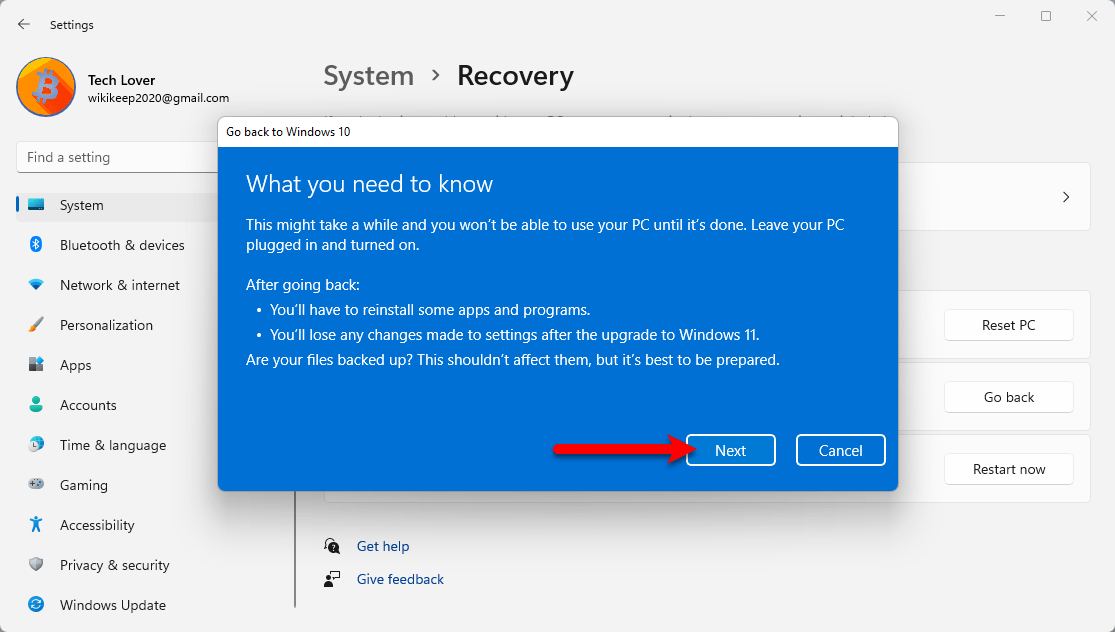Image resolution: width=1115 pixels, height=632 pixels.
Task: Click the Reset PC button
Action: [x=1008, y=325]
